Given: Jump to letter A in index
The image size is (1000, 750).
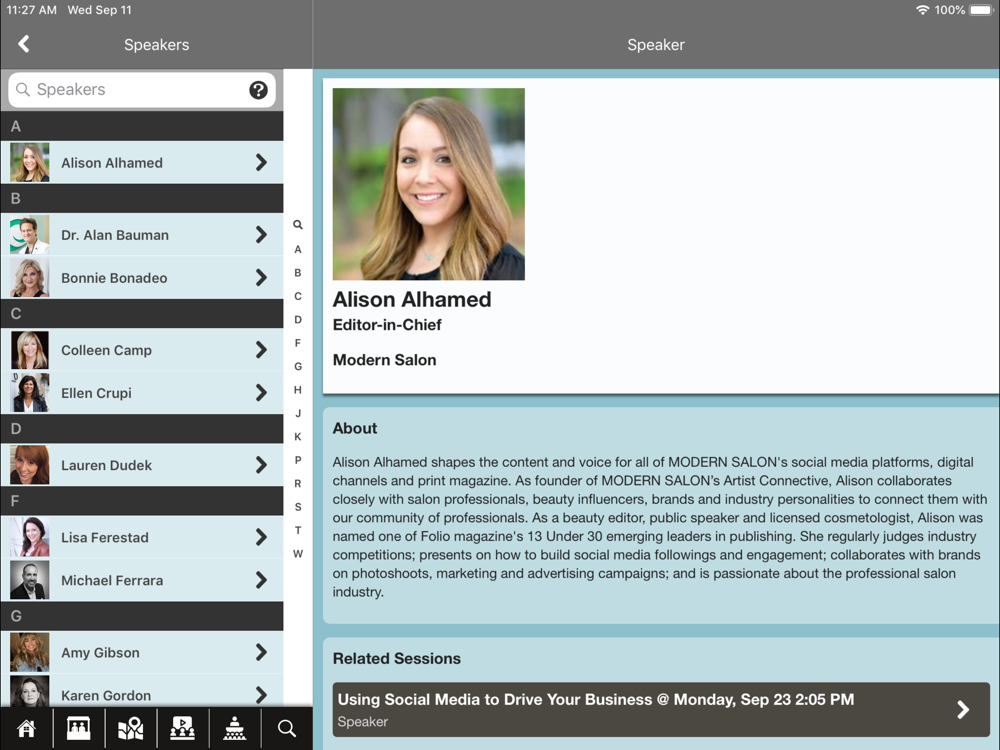Looking at the screenshot, I should click(x=298, y=249).
